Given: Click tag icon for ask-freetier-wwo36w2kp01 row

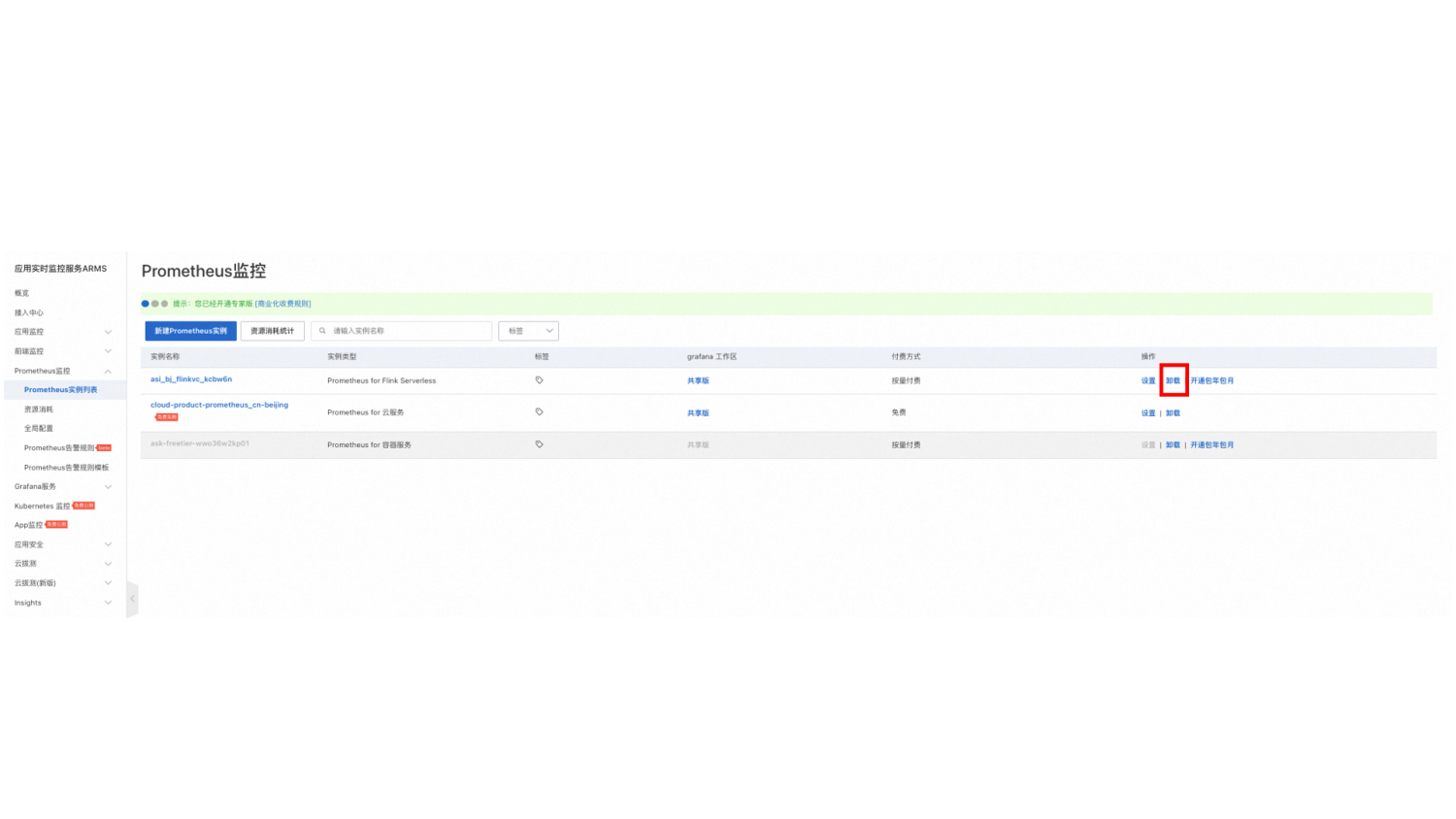Looking at the screenshot, I should pos(539,444).
